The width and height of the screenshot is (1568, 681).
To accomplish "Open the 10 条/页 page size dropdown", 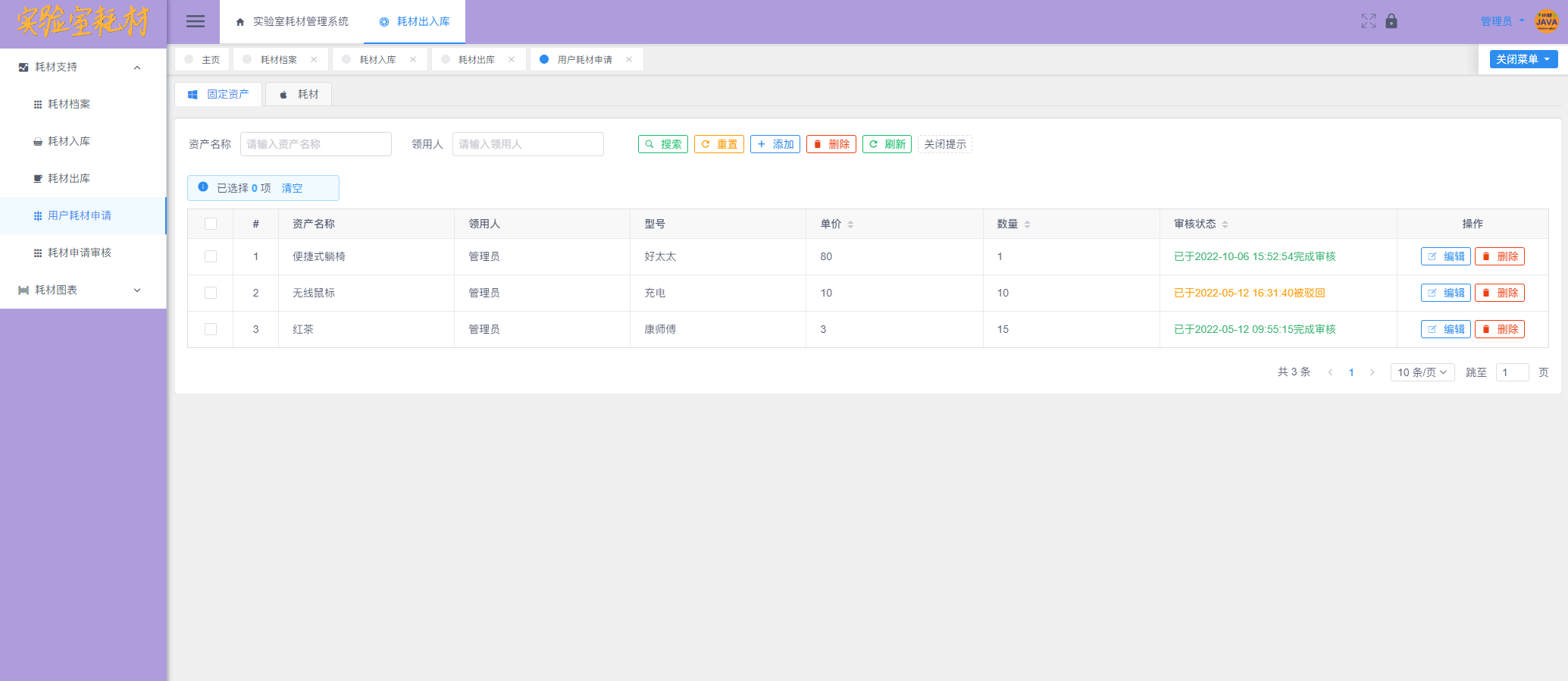I will pos(1422,372).
